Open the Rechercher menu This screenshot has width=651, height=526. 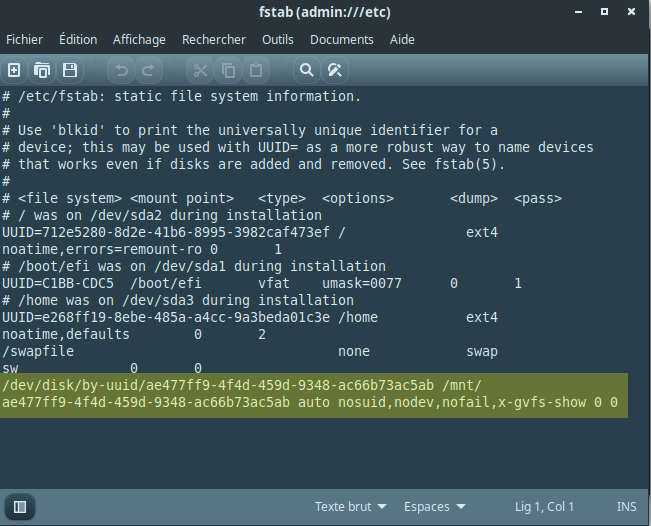[x=213, y=40]
